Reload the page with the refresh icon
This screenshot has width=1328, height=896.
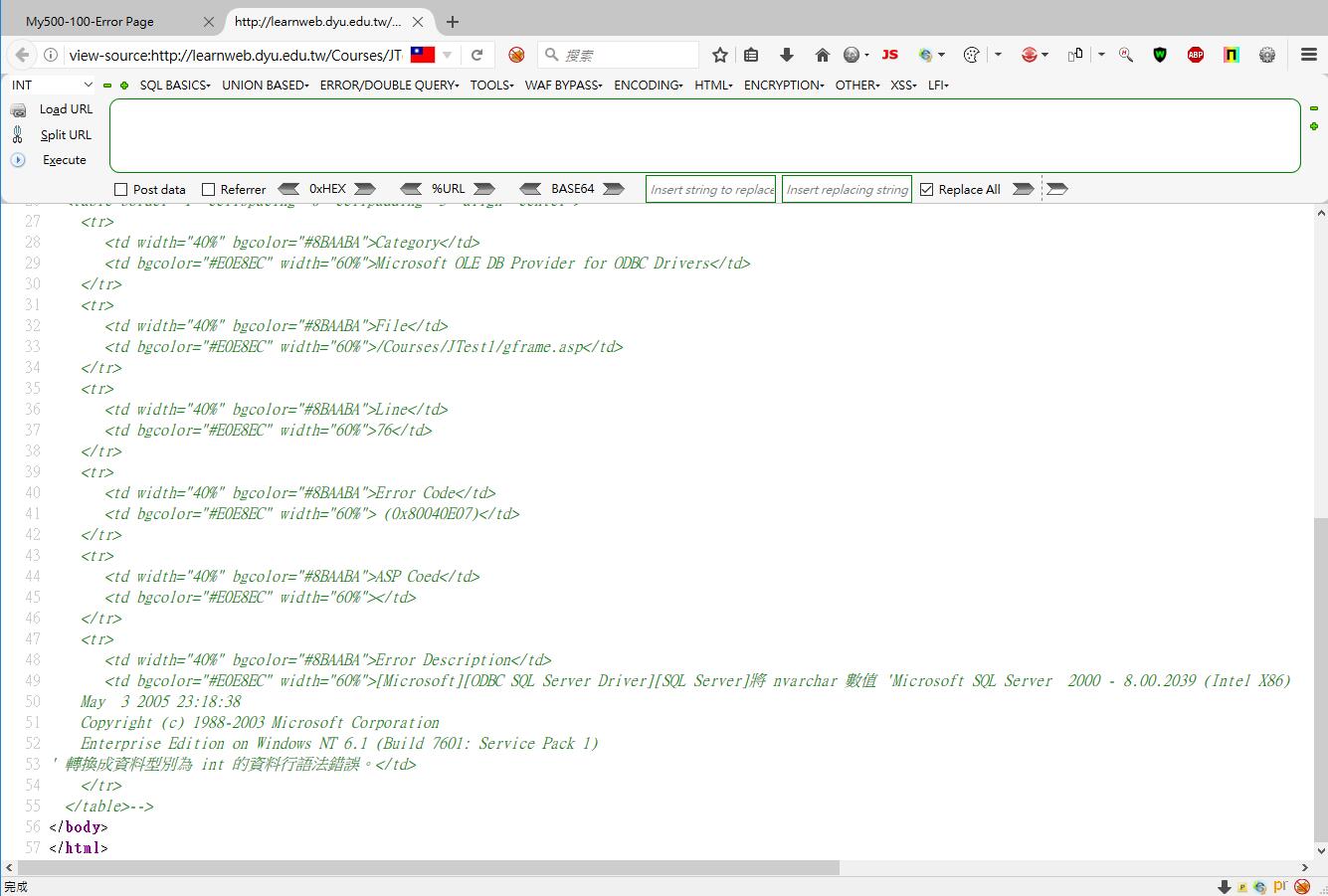[477, 55]
